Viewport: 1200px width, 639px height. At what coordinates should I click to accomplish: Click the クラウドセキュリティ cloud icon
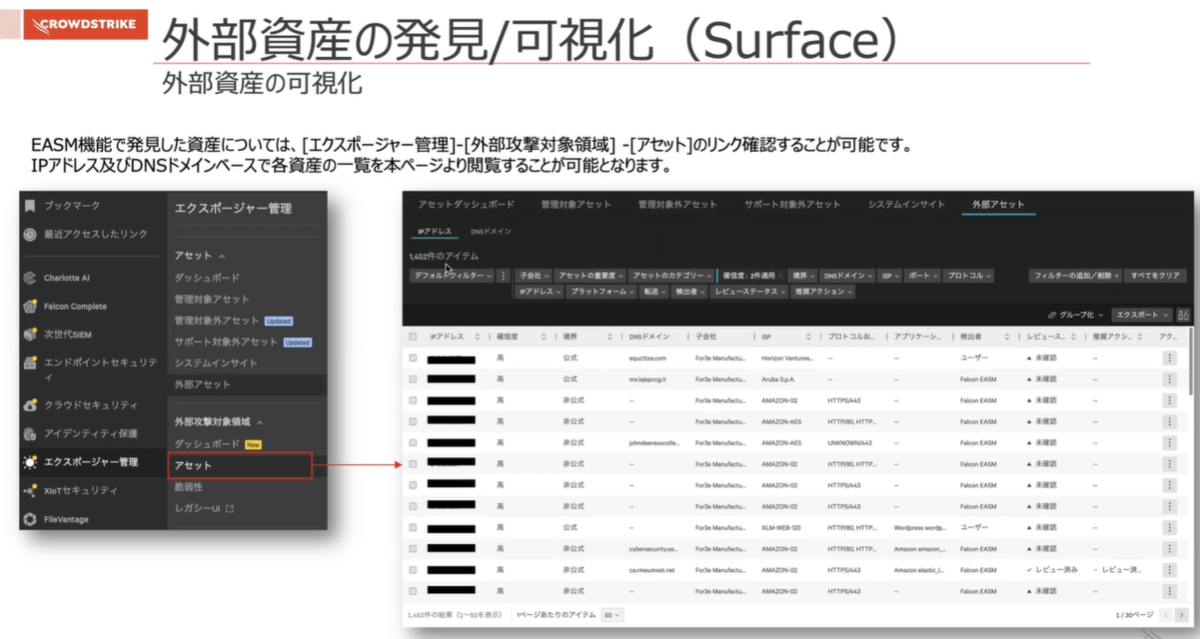click(x=30, y=405)
